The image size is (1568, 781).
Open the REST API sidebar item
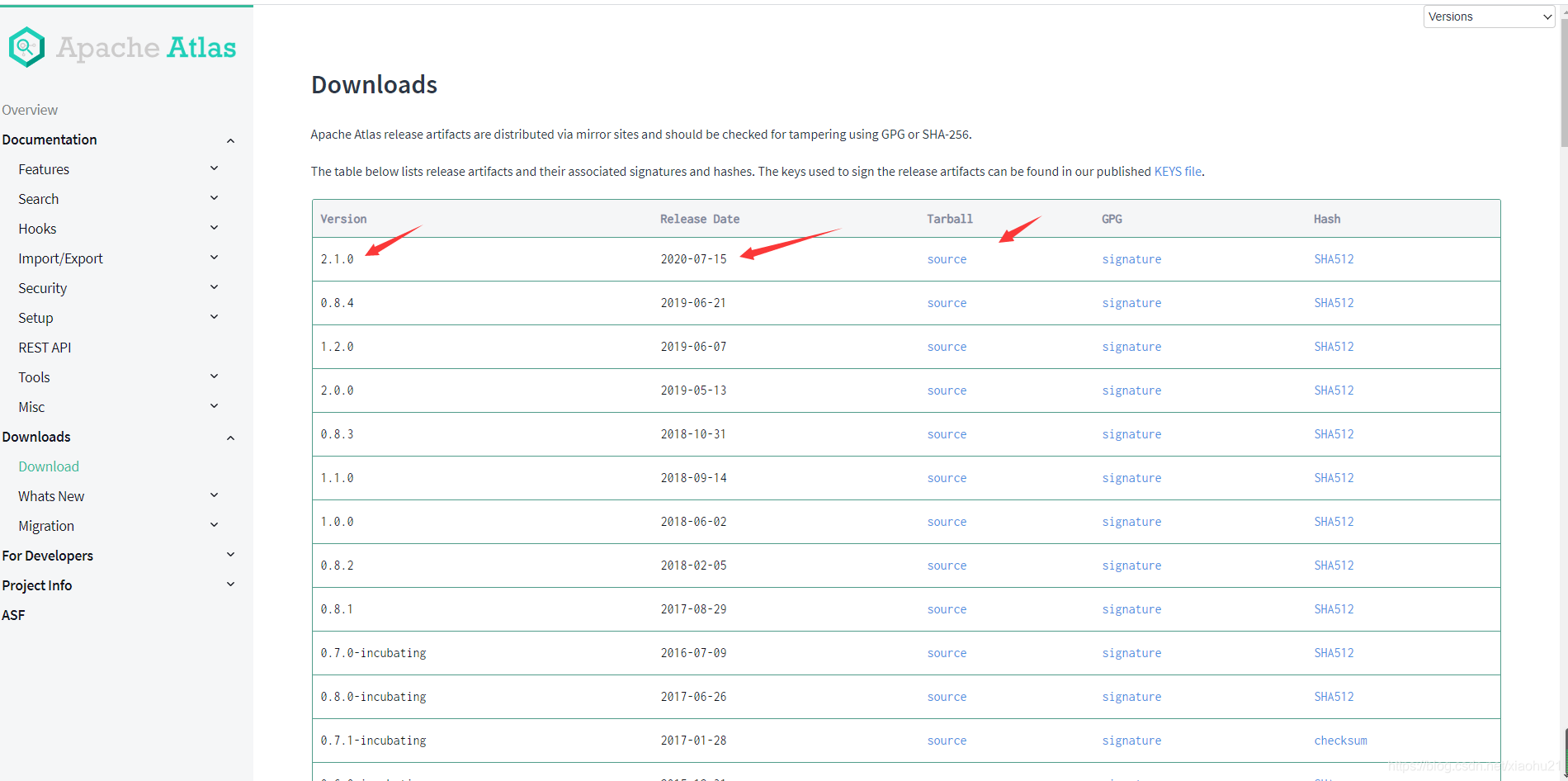tap(45, 348)
